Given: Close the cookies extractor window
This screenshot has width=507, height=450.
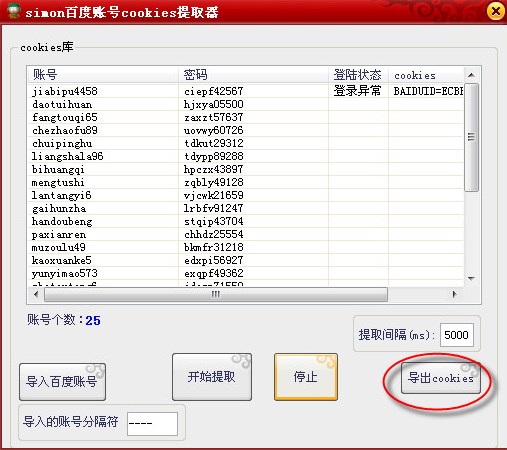Looking at the screenshot, I should tap(495, 11).
